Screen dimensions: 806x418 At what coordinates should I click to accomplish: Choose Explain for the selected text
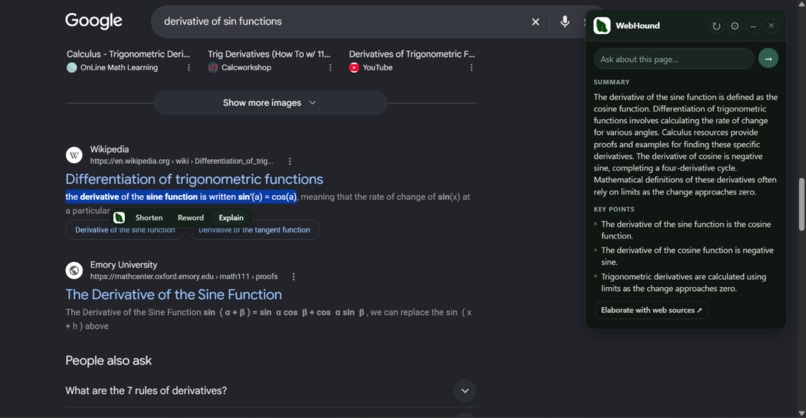pyautogui.click(x=231, y=217)
